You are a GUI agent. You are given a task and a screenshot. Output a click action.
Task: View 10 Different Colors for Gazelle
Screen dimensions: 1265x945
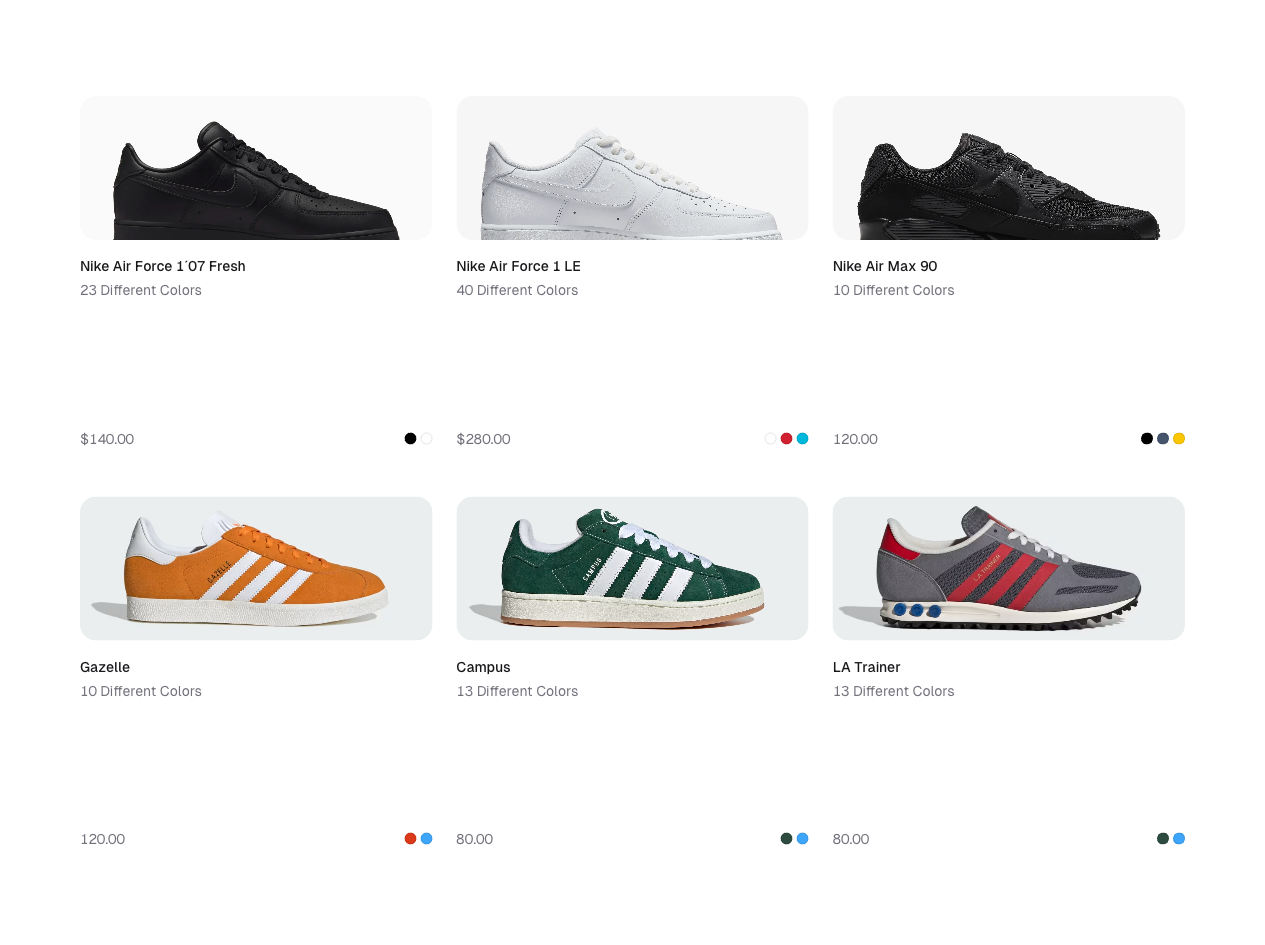click(140, 691)
